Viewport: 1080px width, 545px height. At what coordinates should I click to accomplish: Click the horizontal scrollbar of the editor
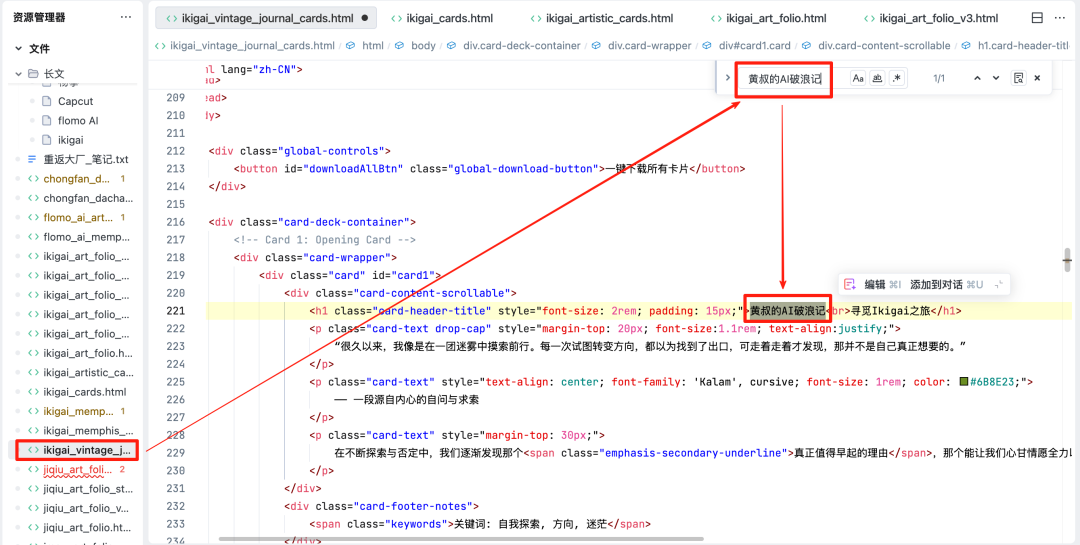tap(461, 539)
